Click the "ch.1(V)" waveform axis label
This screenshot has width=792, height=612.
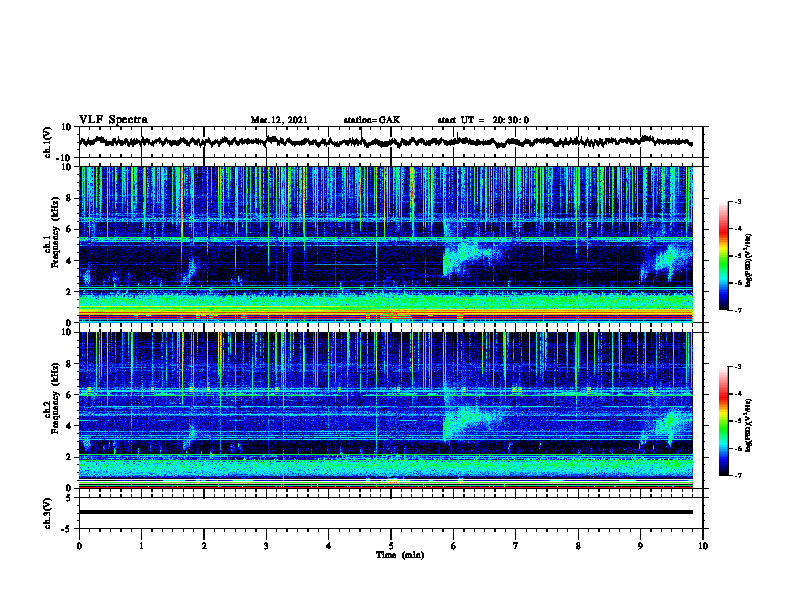pyautogui.click(x=47, y=142)
